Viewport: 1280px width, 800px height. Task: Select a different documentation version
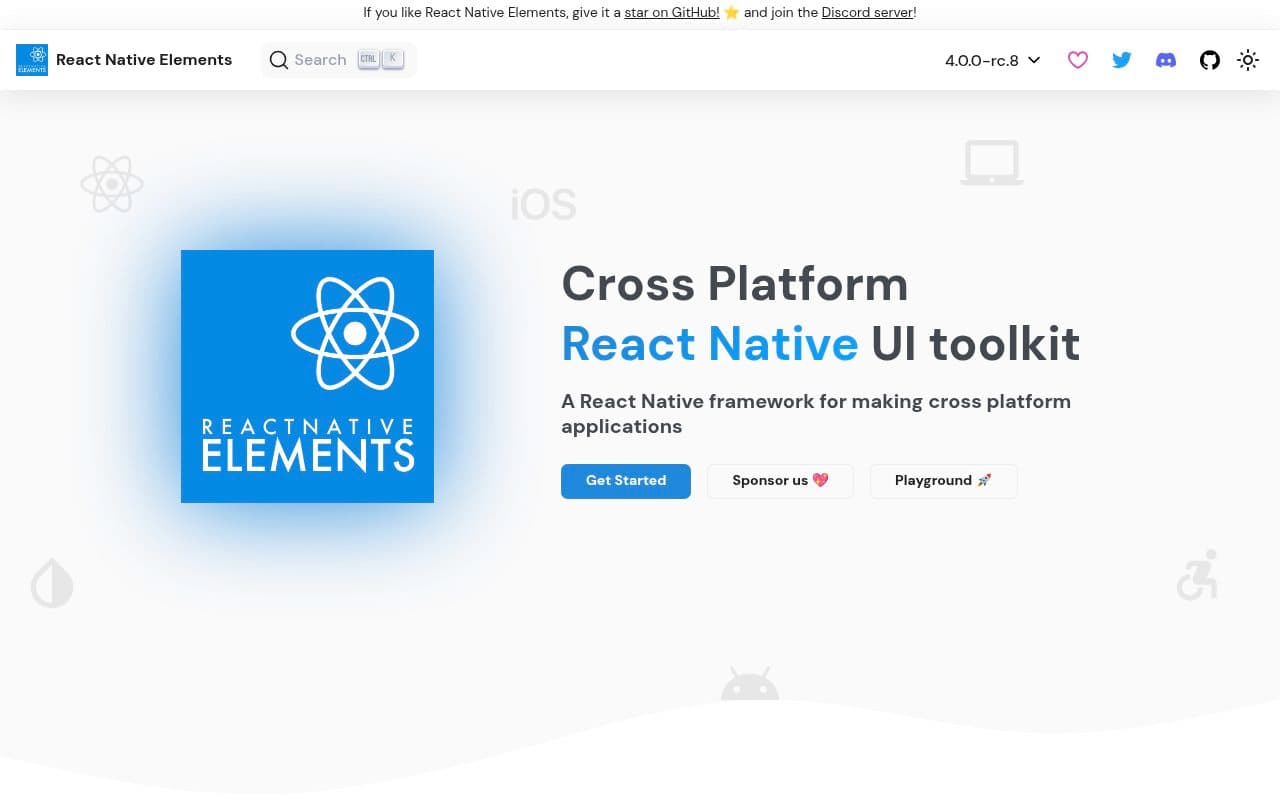992,60
